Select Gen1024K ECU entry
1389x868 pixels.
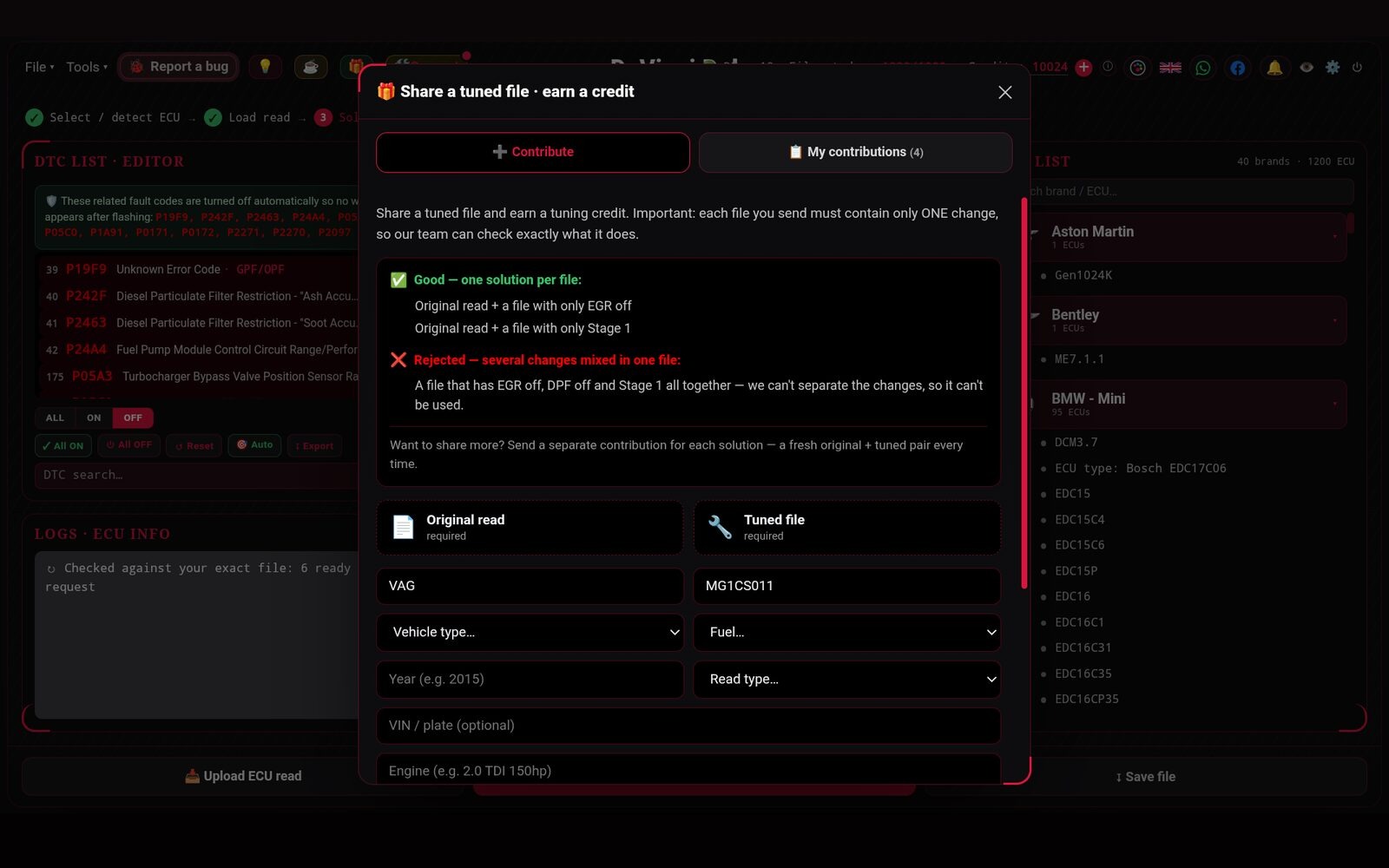(x=1083, y=275)
